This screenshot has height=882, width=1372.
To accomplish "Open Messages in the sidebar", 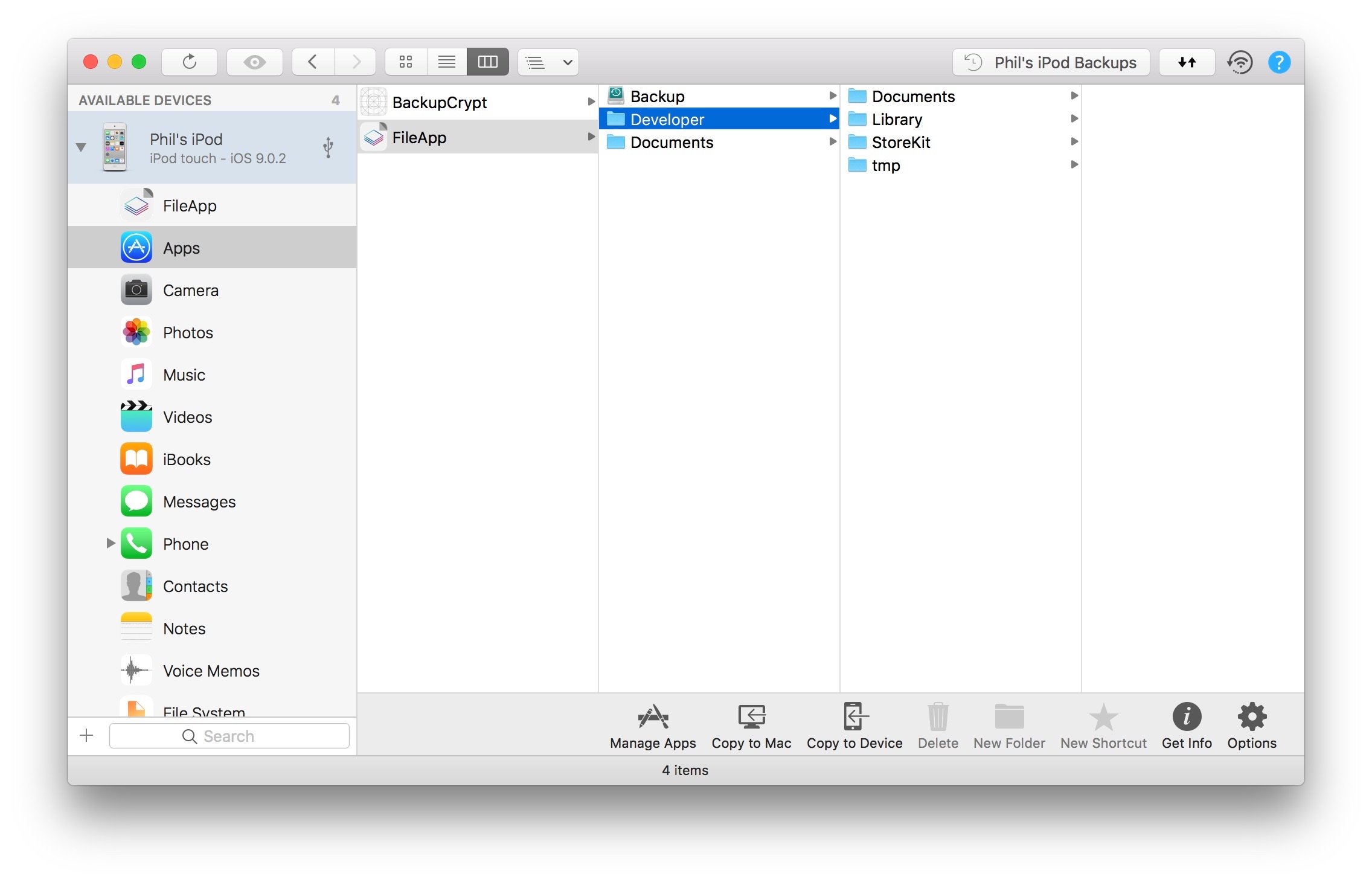I will pos(212,501).
